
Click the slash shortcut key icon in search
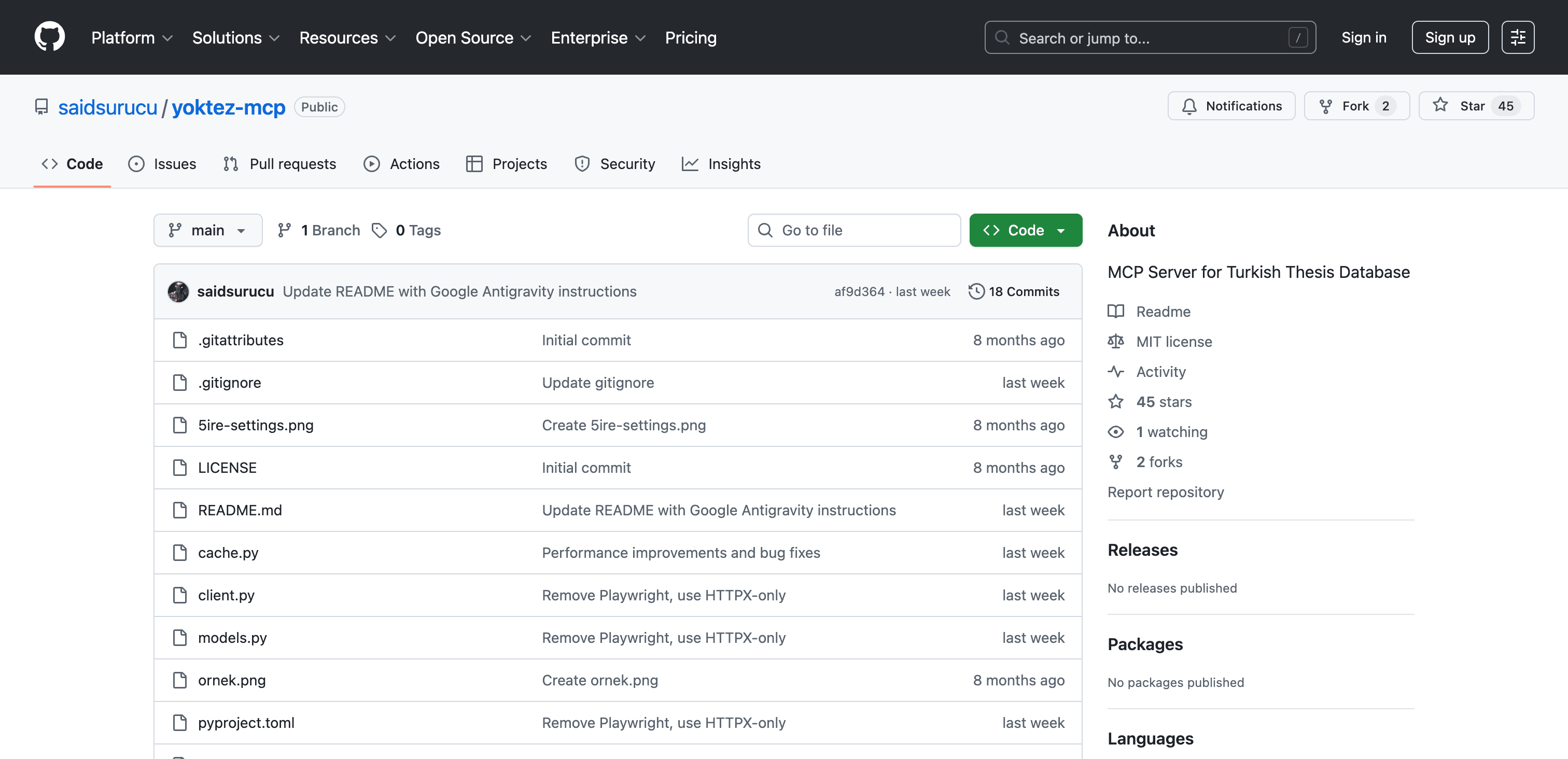[x=1298, y=38]
